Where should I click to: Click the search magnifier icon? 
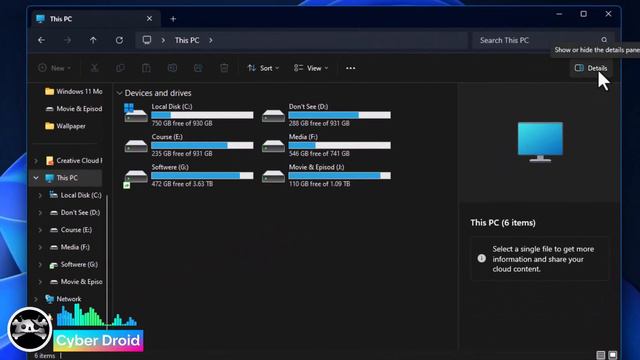click(x=604, y=40)
